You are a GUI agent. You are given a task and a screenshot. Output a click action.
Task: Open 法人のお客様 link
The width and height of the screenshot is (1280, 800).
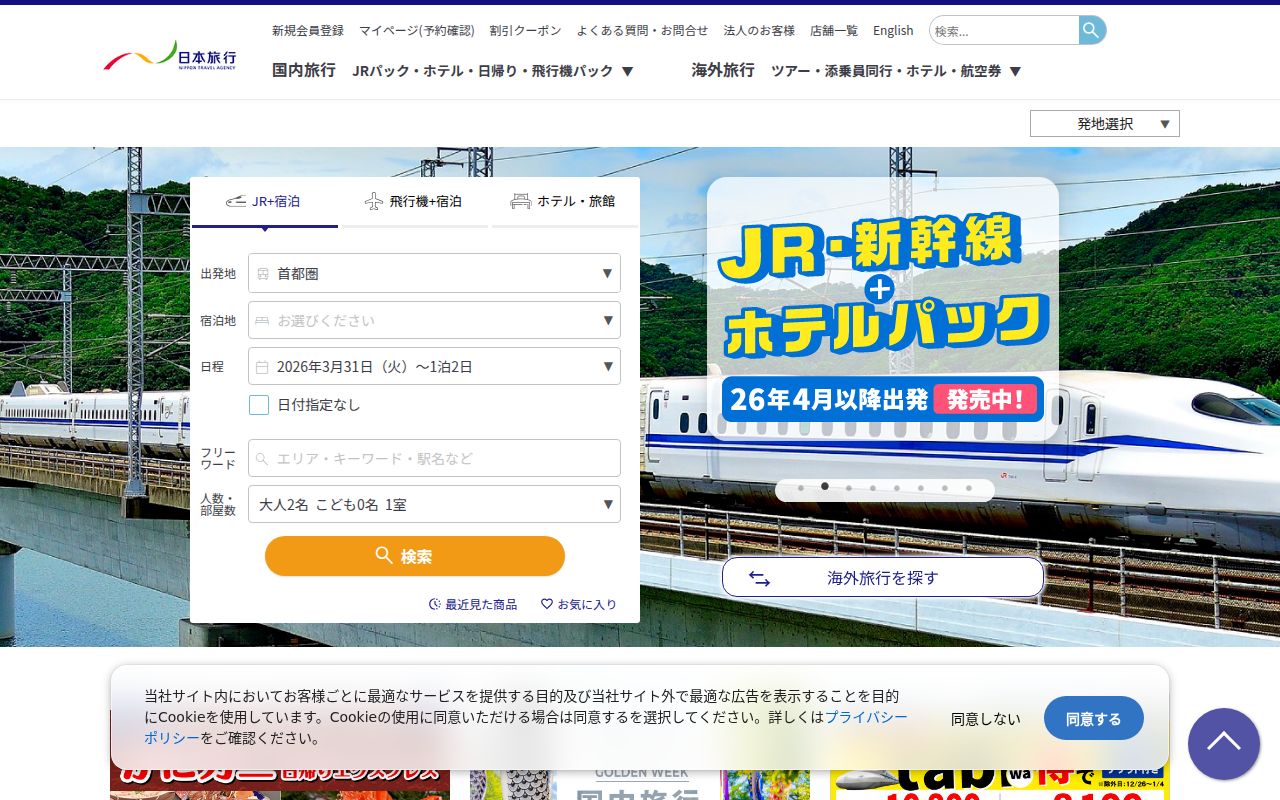759,31
